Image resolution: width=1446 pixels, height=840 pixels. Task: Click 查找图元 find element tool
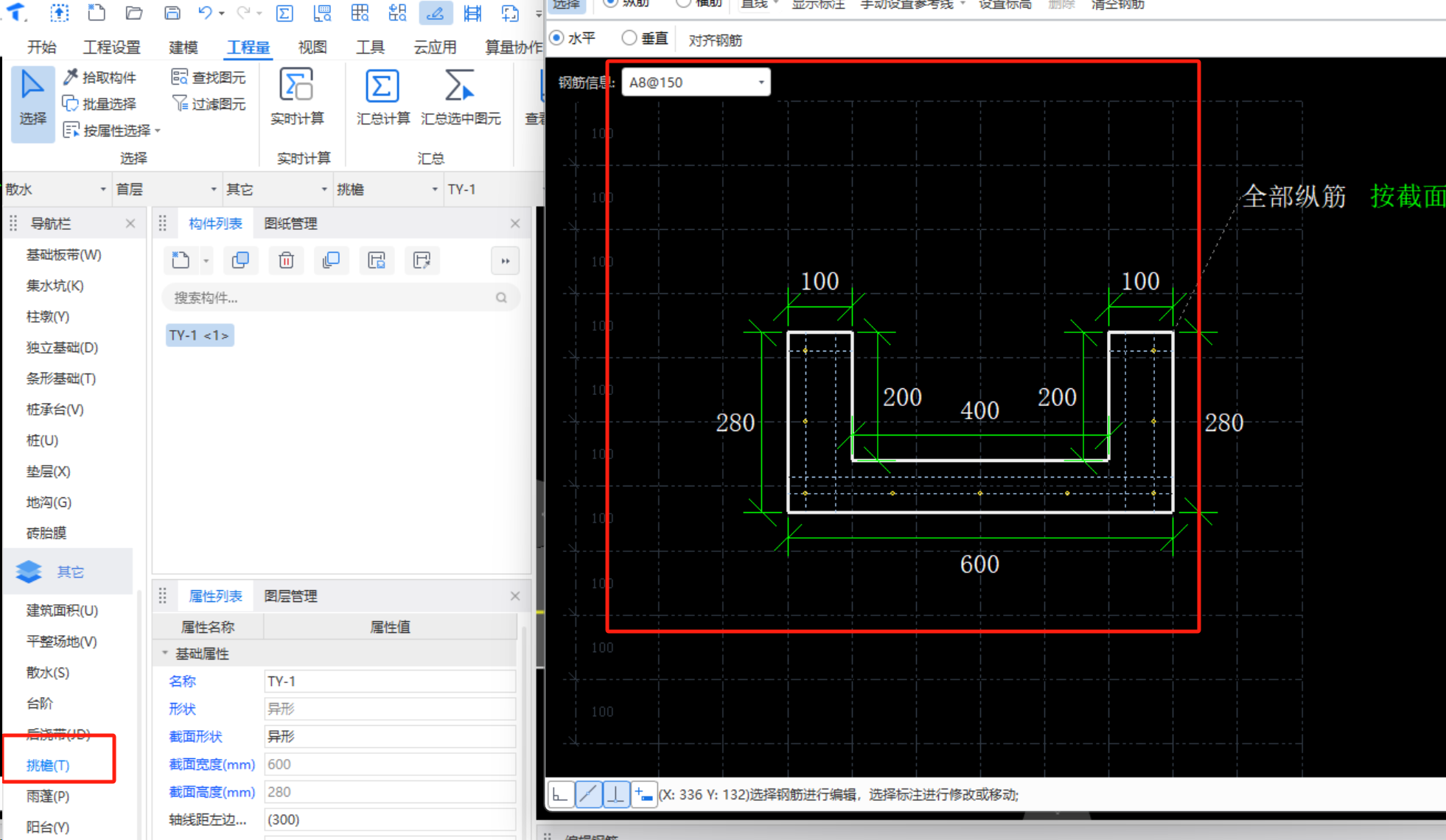tap(209, 77)
